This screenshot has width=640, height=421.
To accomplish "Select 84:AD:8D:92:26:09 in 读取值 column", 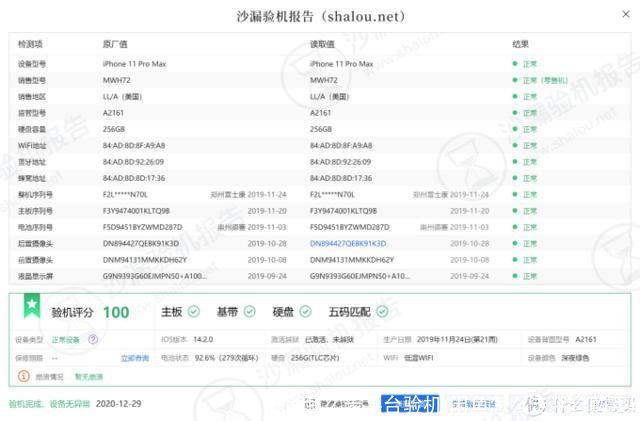I will 340,162.
